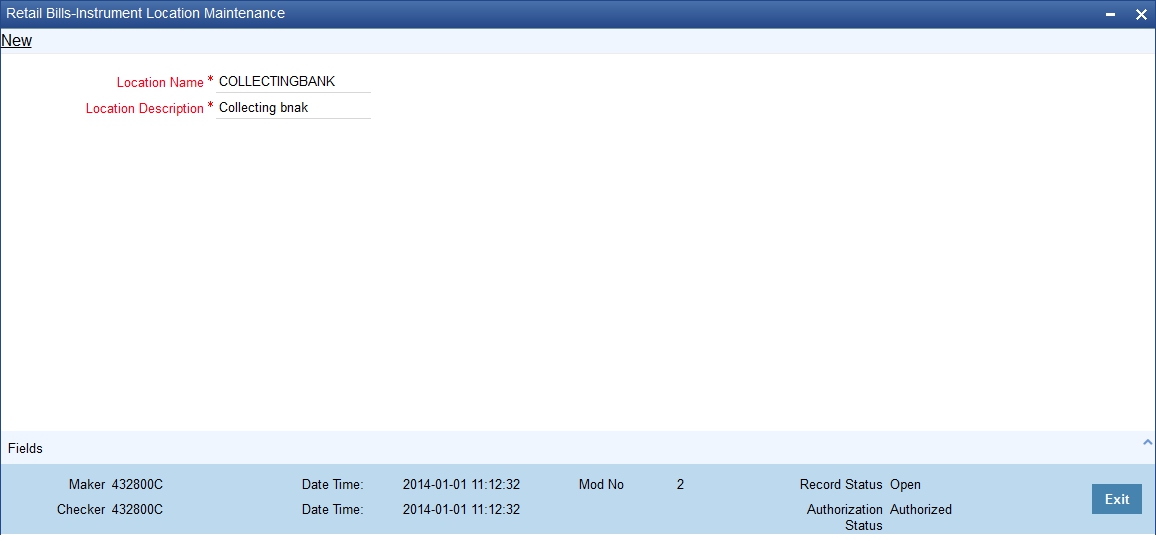Minimize the Instrument Location Maintenance window
The height and width of the screenshot is (541, 1156).
pos(1110,14)
